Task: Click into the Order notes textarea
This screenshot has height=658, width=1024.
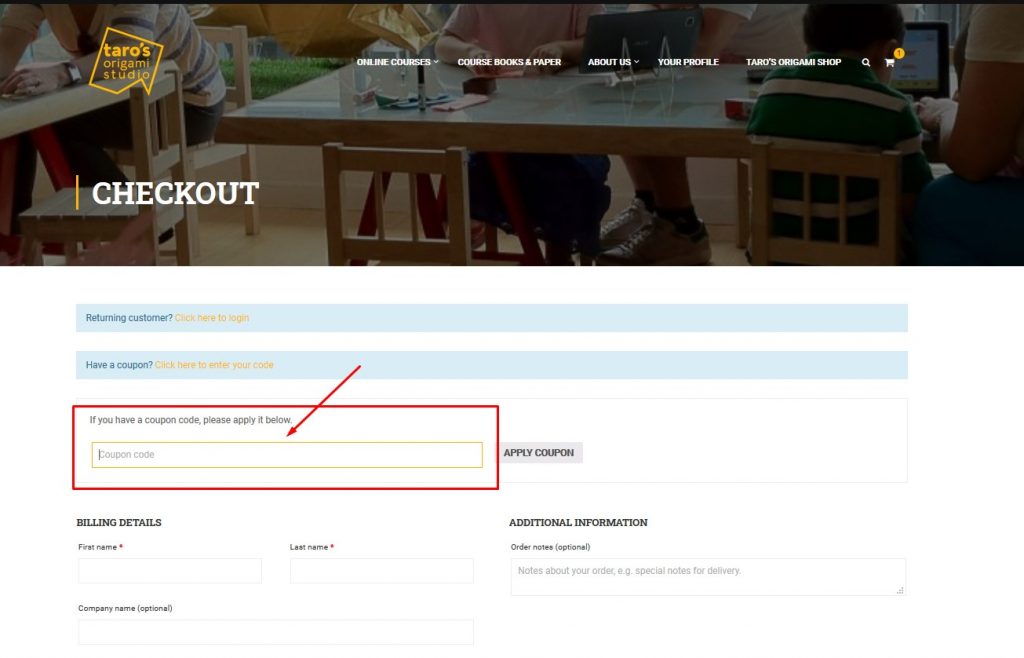Action: [x=707, y=577]
